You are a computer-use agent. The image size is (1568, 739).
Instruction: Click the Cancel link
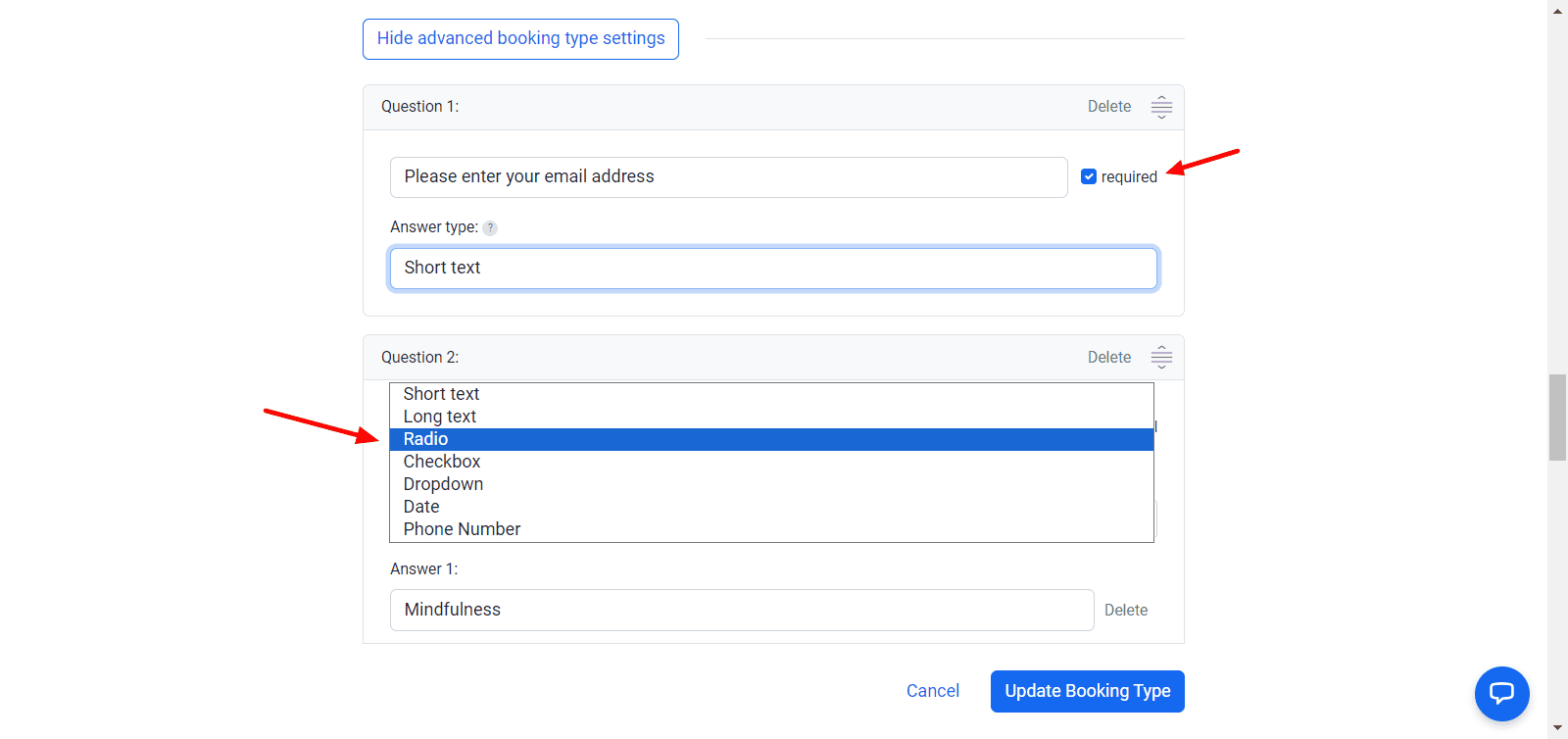[932, 691]
